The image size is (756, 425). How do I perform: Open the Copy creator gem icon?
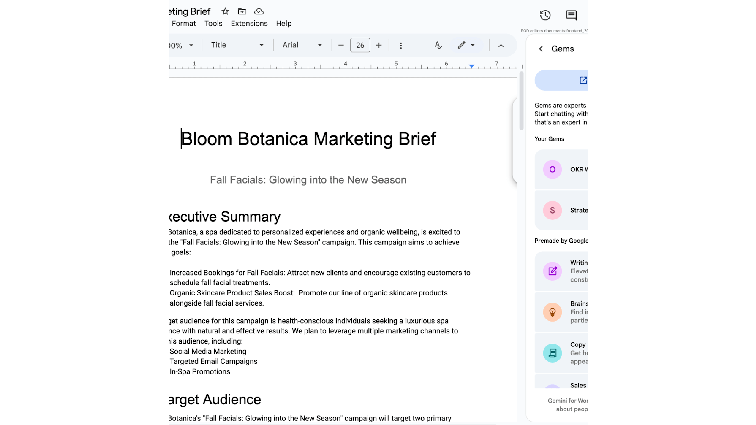point(553,353)
